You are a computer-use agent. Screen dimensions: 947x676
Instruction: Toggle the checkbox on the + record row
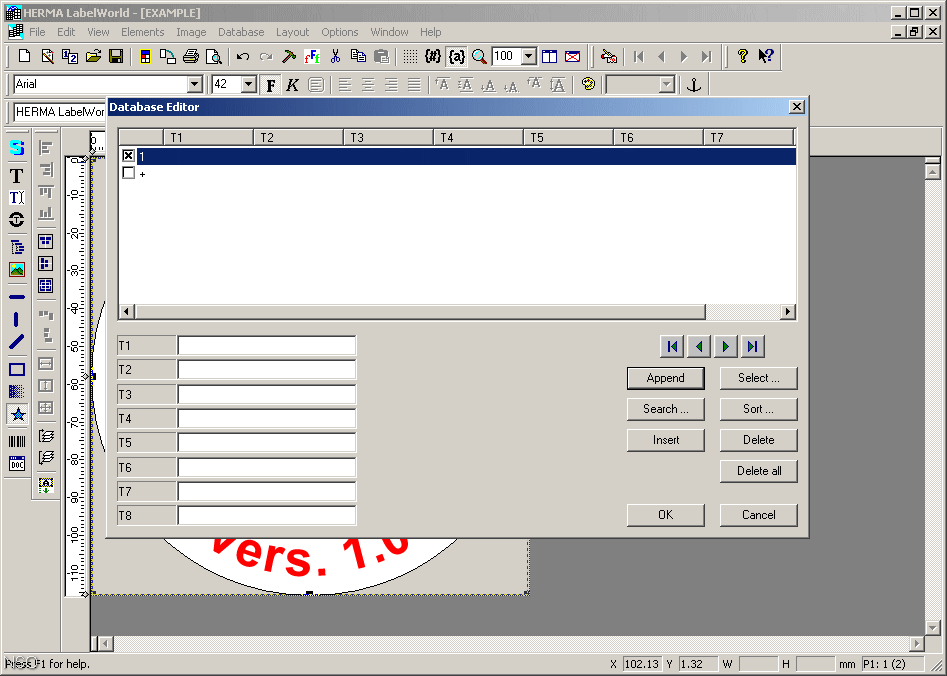click(128, 173)
